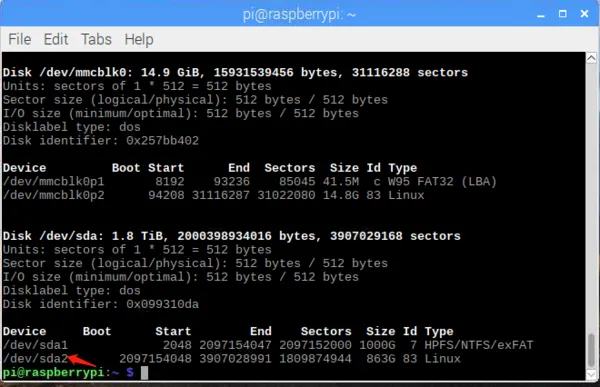Click the pi@raspberrypi prompt text
The image size is (600, 387).
53,372
